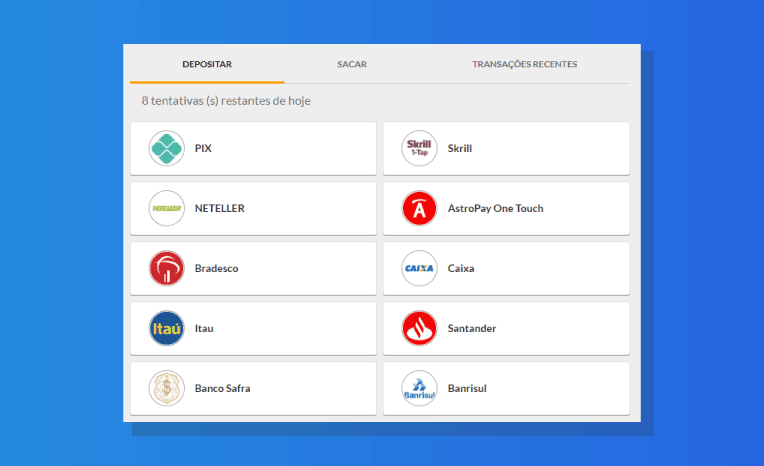The height and width of the screenshot is (466, 764).
Task: Click the red AstroPay logo icon
Action: pos(419,208)
